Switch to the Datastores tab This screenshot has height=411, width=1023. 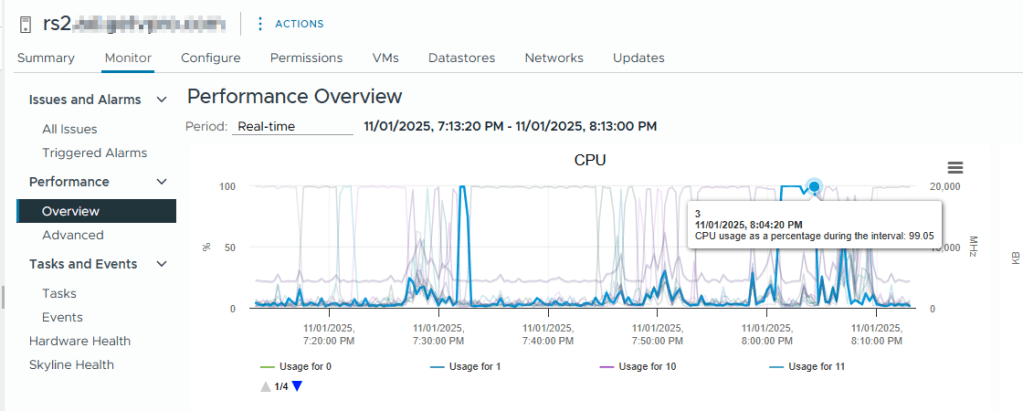(x=462, y=58)
